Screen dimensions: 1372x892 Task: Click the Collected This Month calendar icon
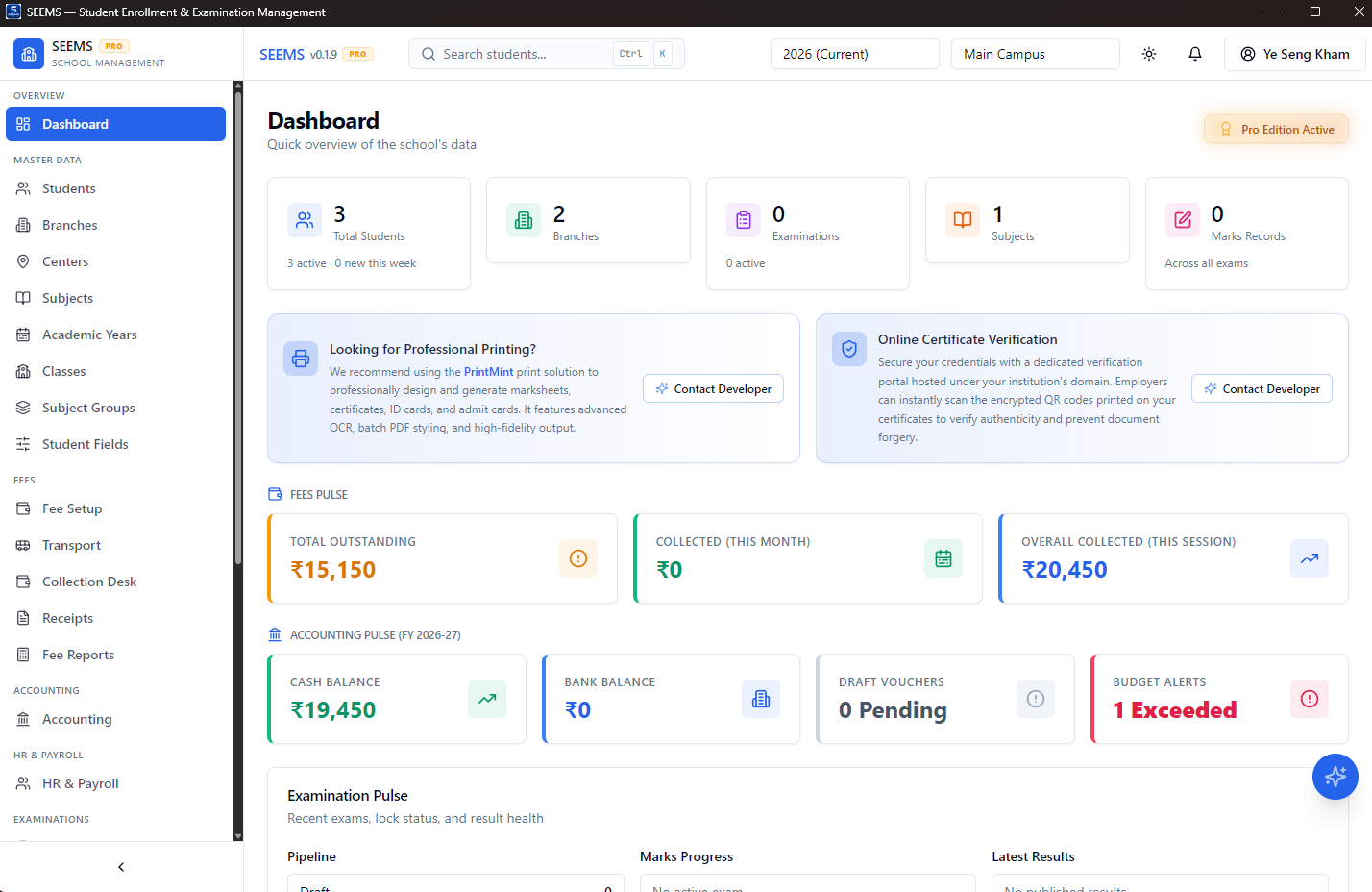click(943, 558)
